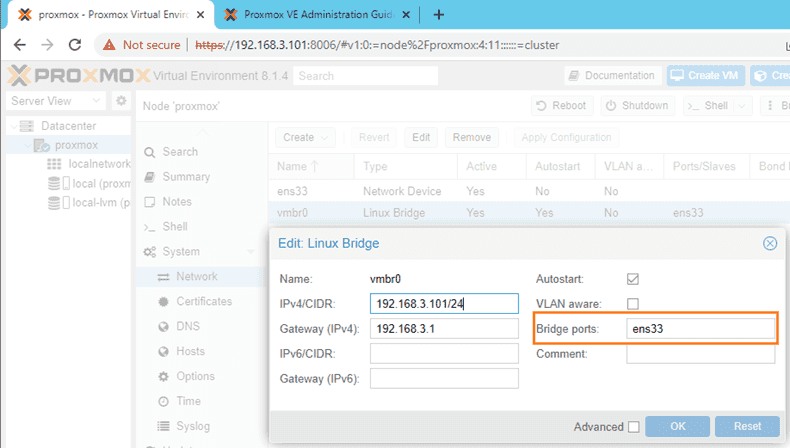Click the Active column header
Screen dimensions: 790x448
pos(492,166)
